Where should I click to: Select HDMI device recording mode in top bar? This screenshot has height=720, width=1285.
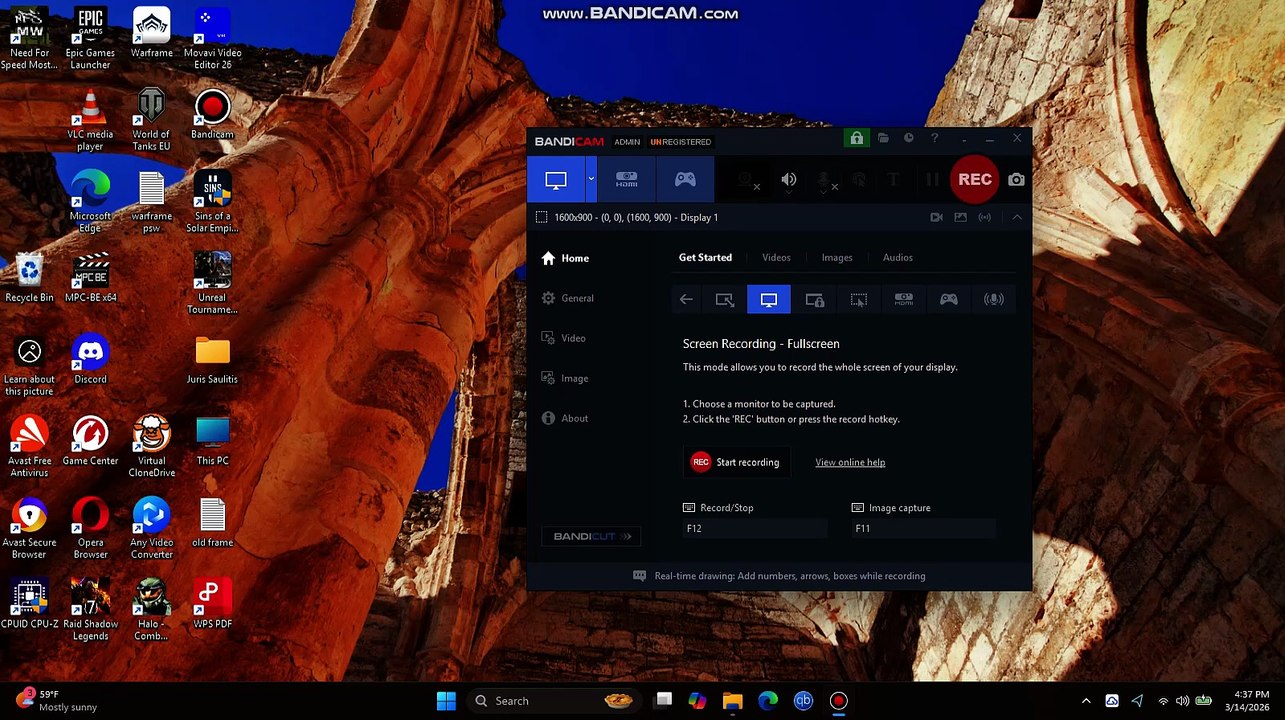pos(627,180)
